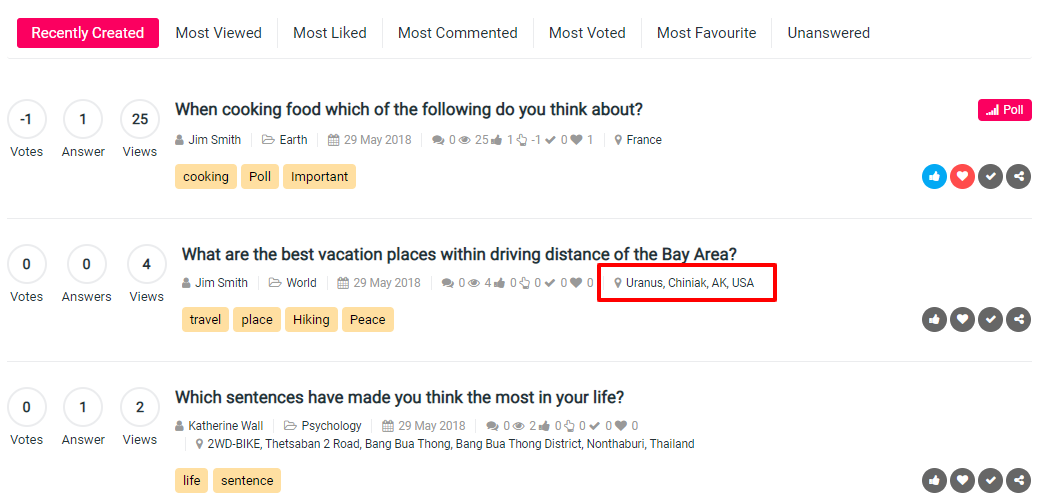Click heart icon on the sentences question
The image size is (1044, 503).
(x=962, y=480)
